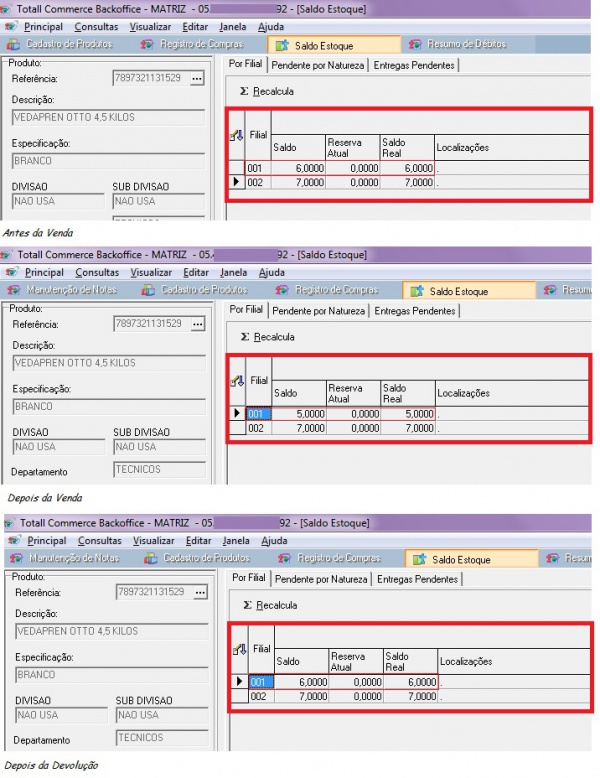
Task: Open the Visualizar menu in the middle window
Action: [151, 272]
